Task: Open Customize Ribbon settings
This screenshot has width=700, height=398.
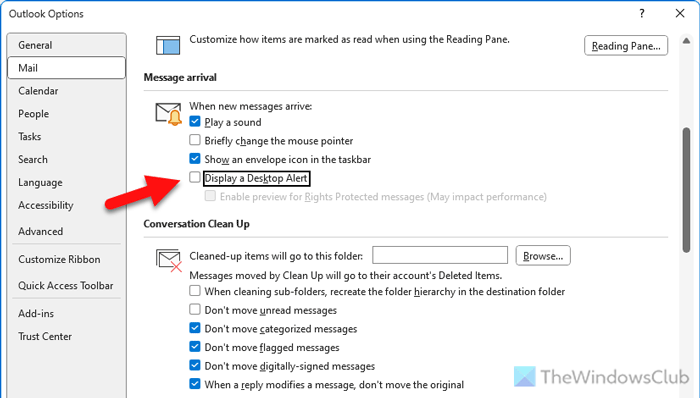Action: point(67,260)
